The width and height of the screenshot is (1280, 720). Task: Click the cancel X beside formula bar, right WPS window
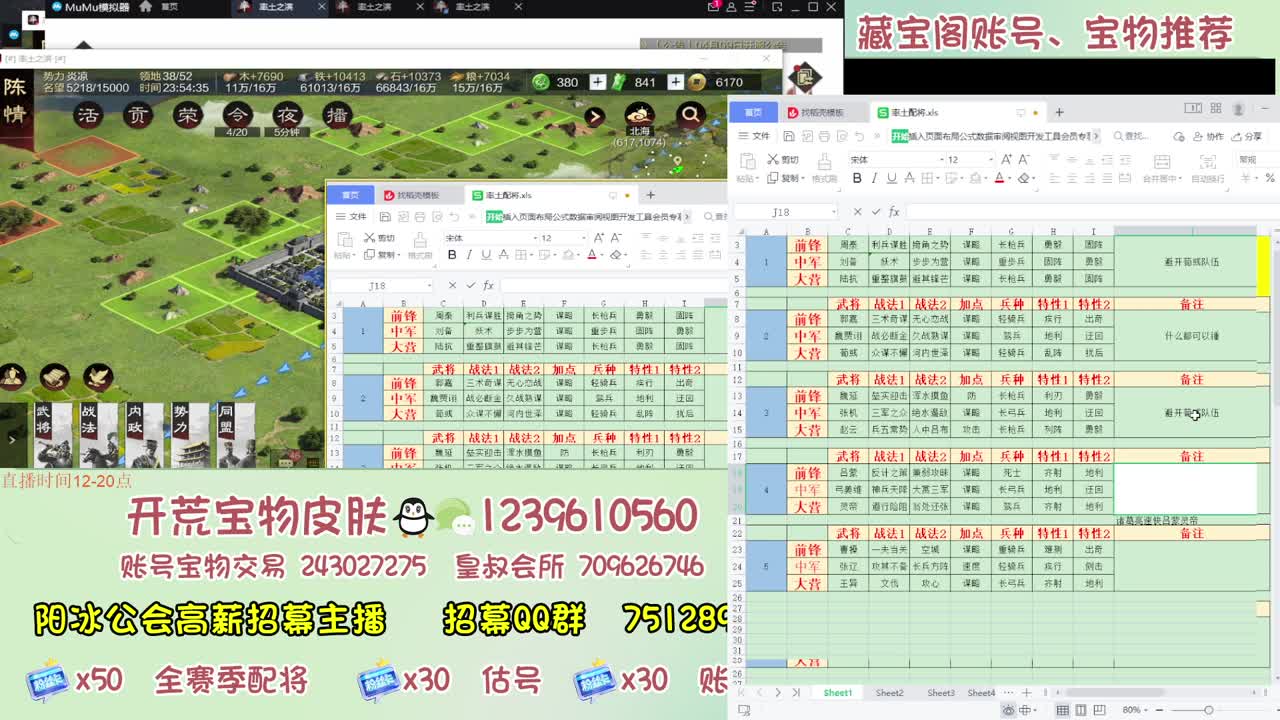[x=857, y=212]
